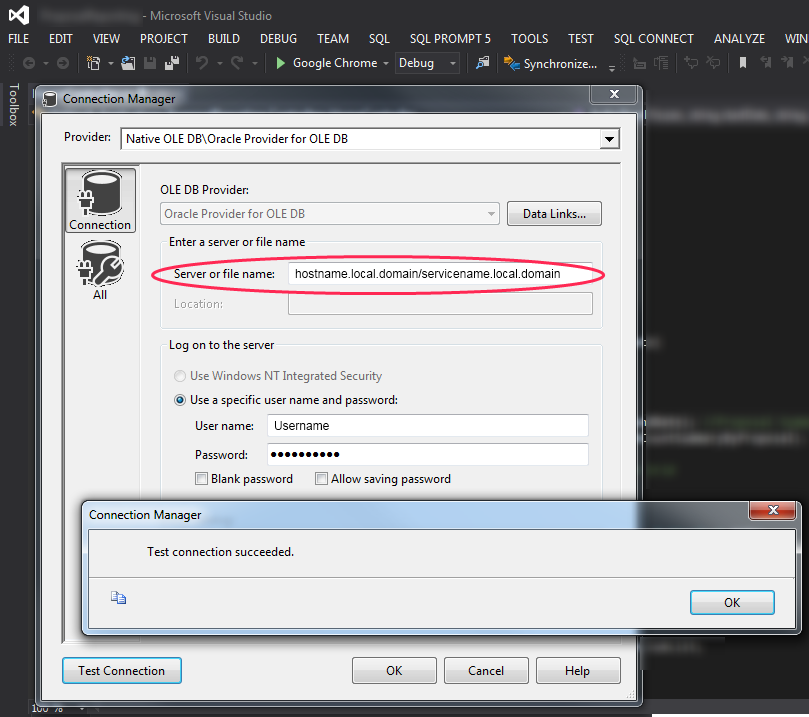
Task: Open the SQL PROMPT 5 menu
Action: point(449,38)
